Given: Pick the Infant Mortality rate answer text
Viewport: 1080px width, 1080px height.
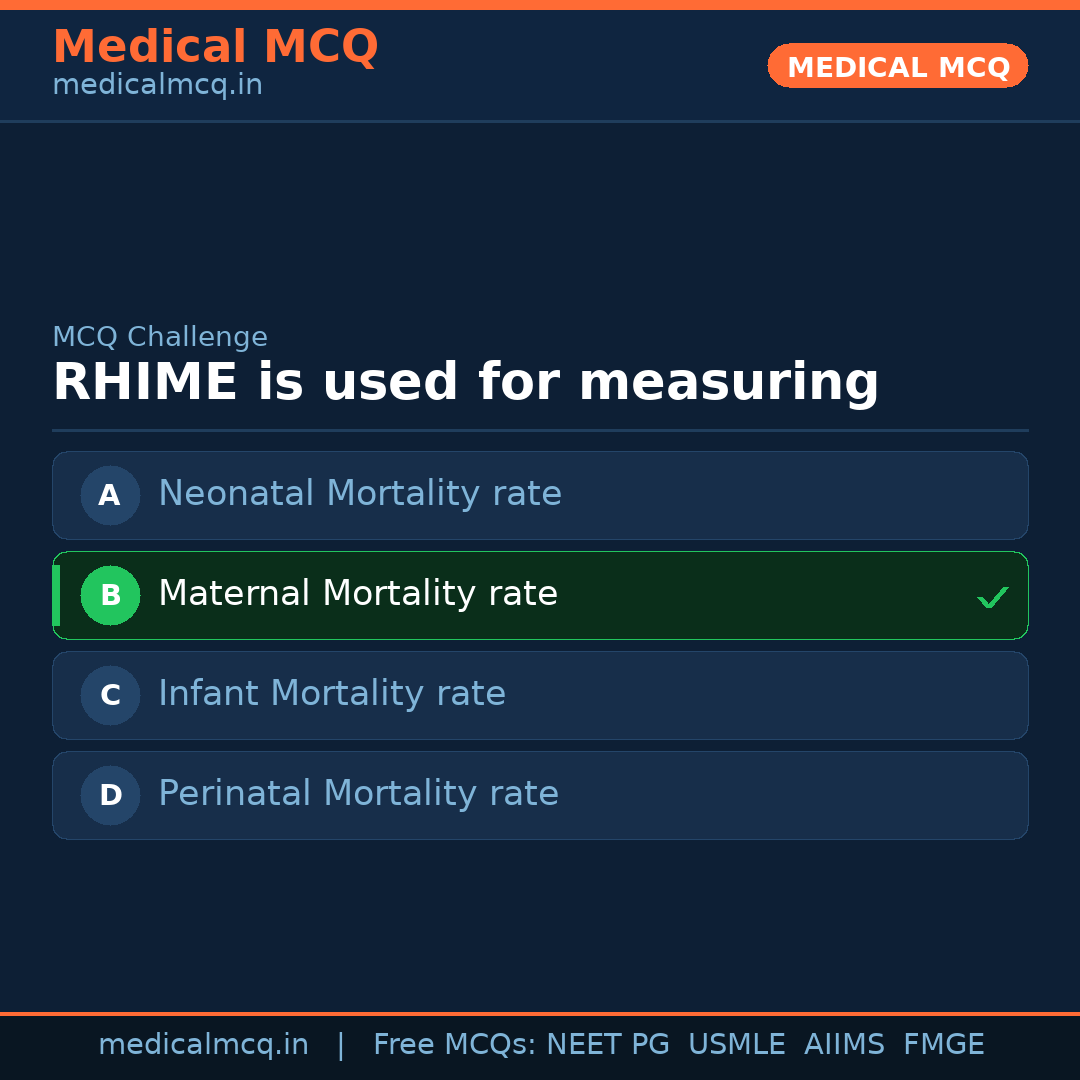Looking at the screenshot, I should click(x=332, y=694).
